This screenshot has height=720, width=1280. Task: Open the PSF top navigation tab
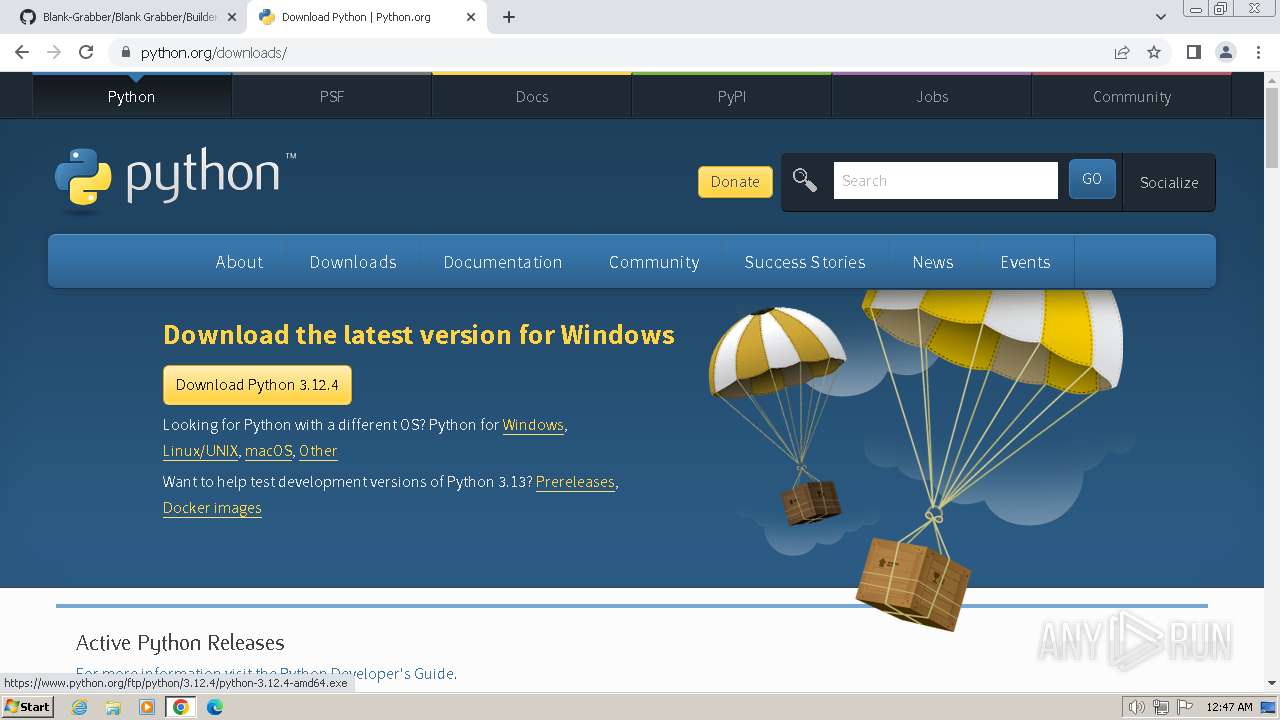click(x=332, y=96)
